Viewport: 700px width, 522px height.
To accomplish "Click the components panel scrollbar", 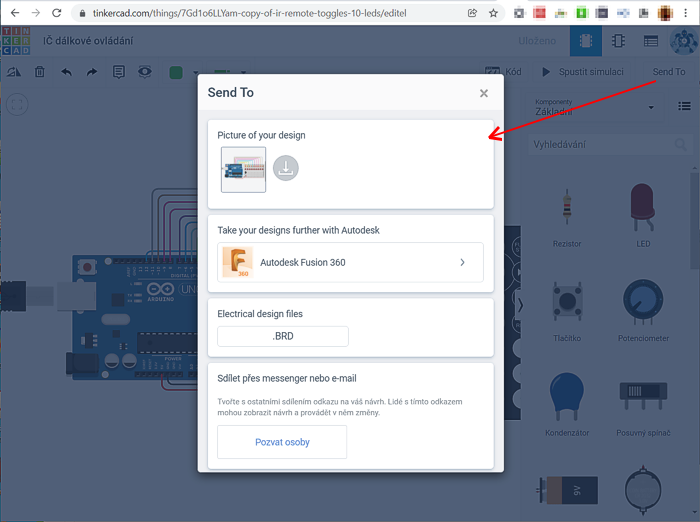I will click(695, 219).
